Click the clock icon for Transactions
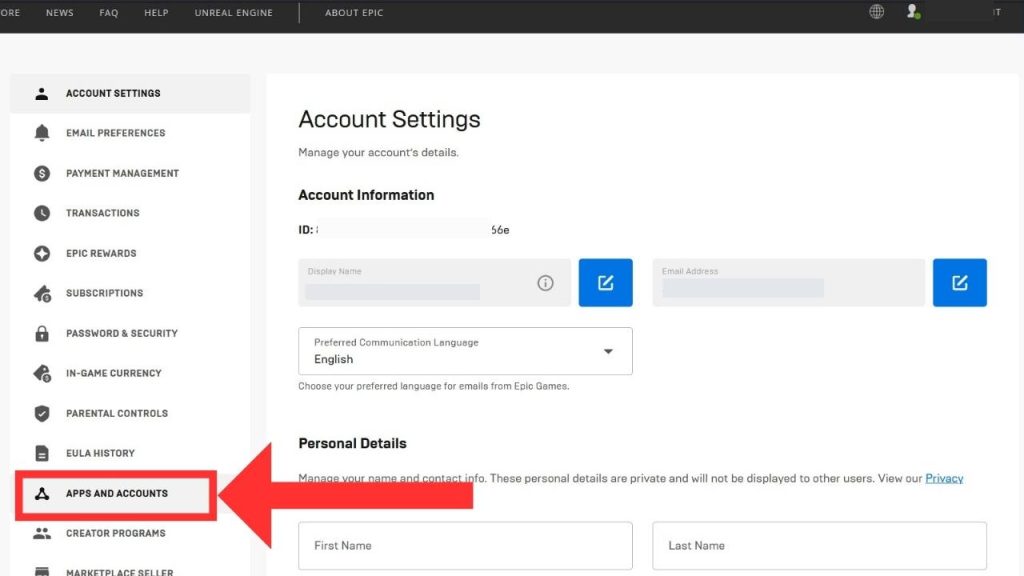Screen dimensions: 1024x576 [x=42, y=213]
